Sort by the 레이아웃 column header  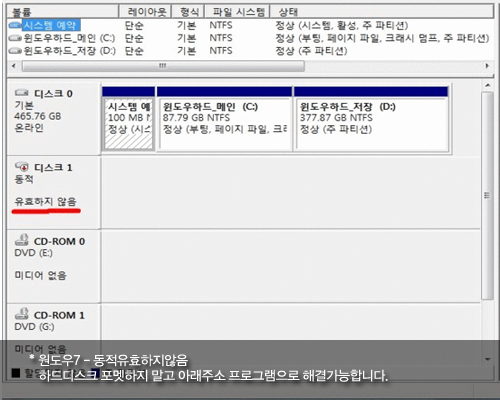(145, 12)
